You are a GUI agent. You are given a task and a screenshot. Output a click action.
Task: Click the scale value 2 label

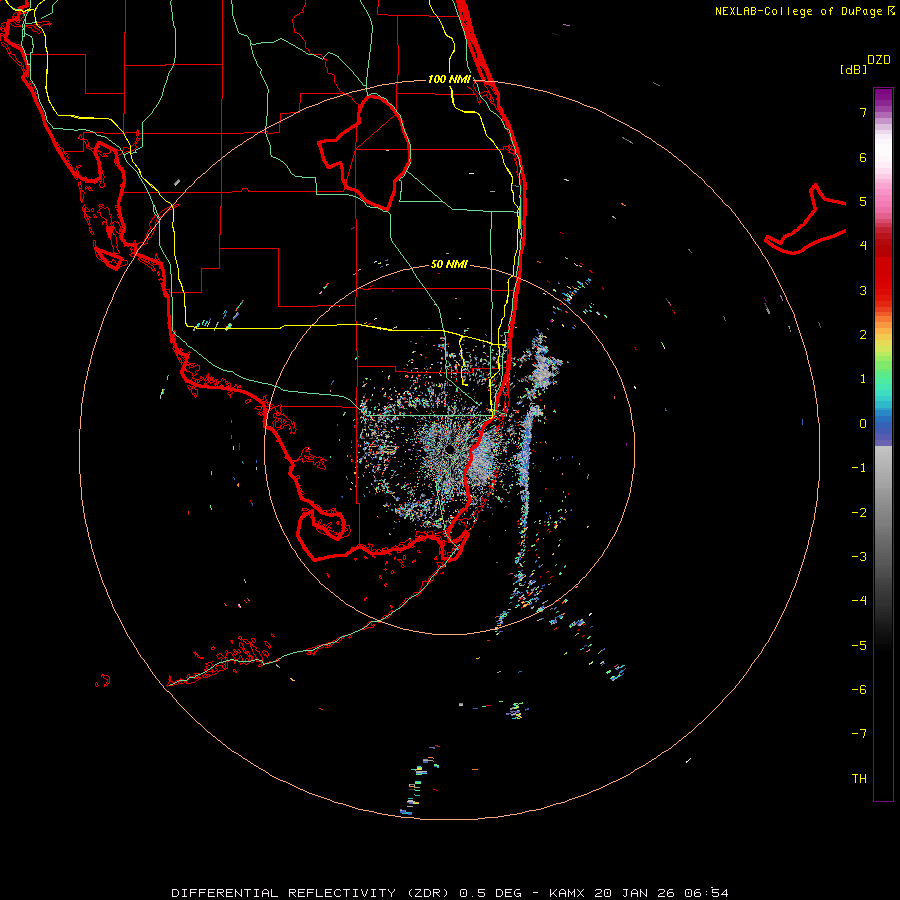point(863,335)
